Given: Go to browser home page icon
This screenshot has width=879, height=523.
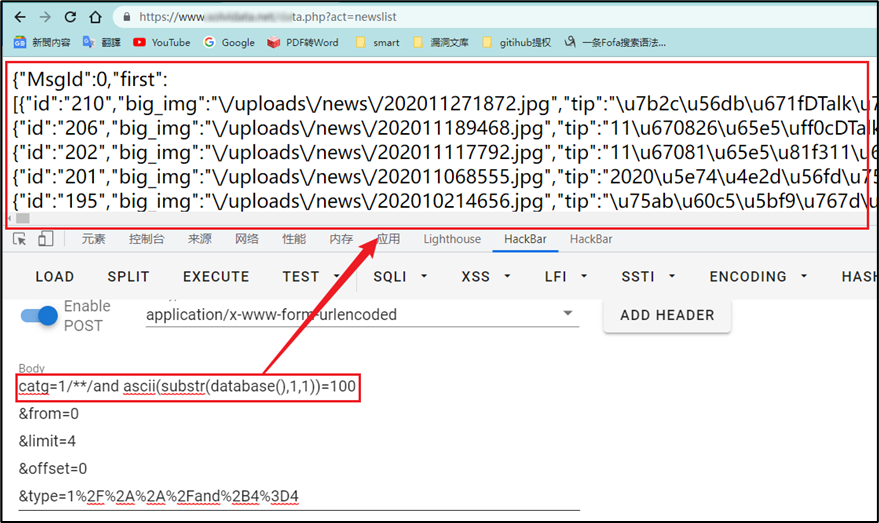Looking at the screenshot, I should coord(95,17).
